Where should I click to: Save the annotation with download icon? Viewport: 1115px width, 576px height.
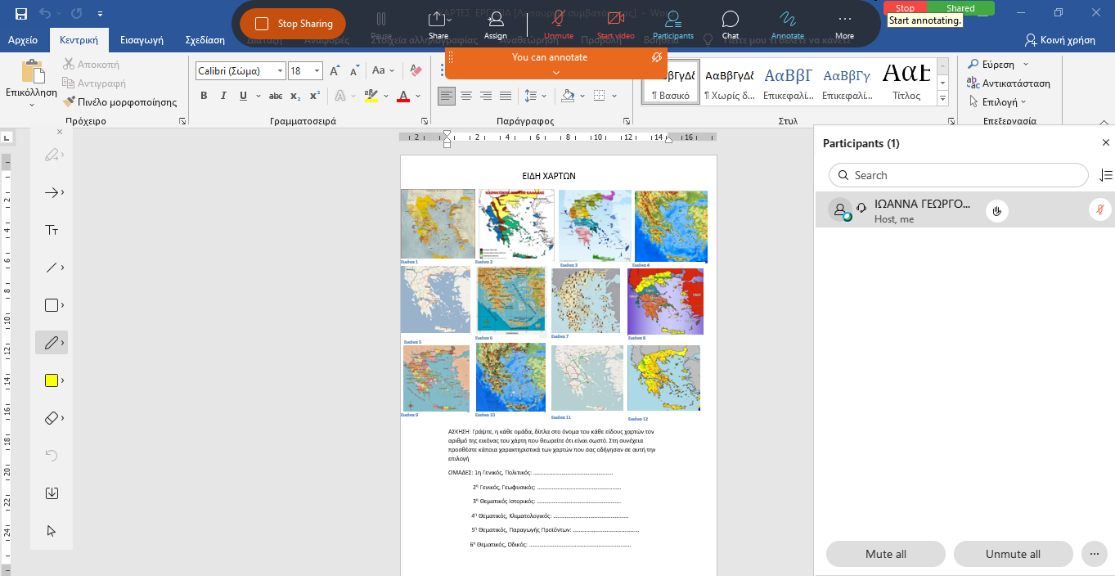[x=51, y=493]
